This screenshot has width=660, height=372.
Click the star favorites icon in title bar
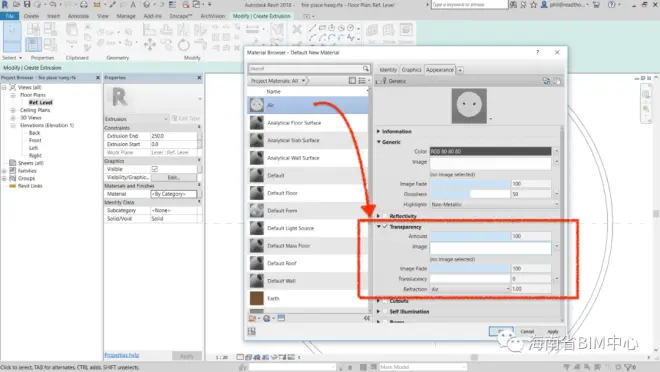(x=533, y=5)
